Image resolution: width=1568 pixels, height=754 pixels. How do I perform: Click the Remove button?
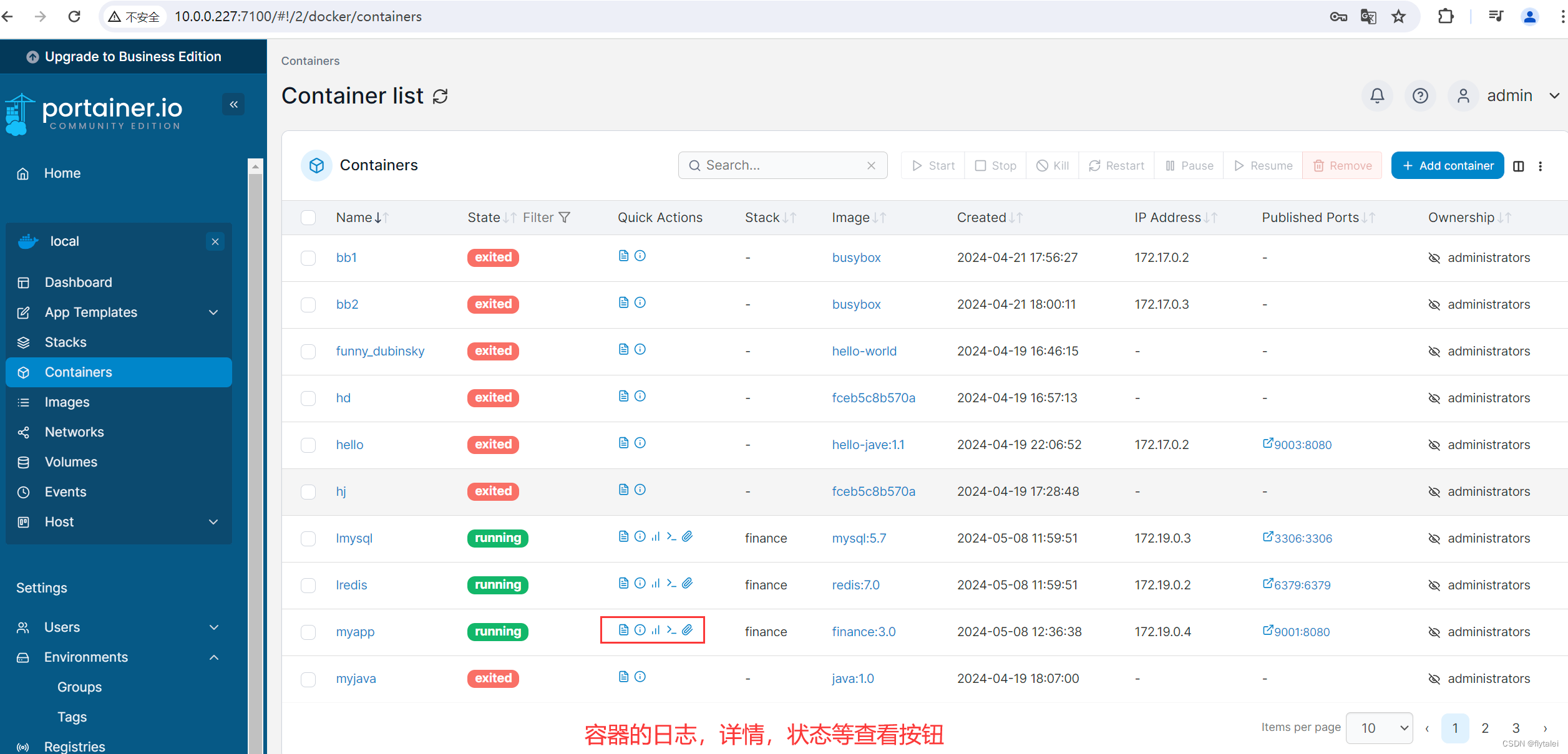point(1342,166)
